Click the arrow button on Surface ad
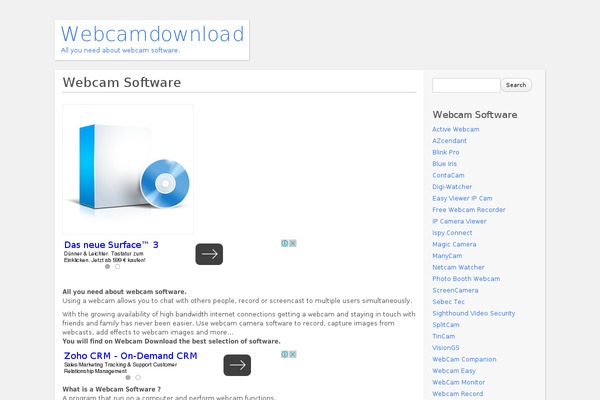This screenshot has width=600, height=400. tap(209, 254)
